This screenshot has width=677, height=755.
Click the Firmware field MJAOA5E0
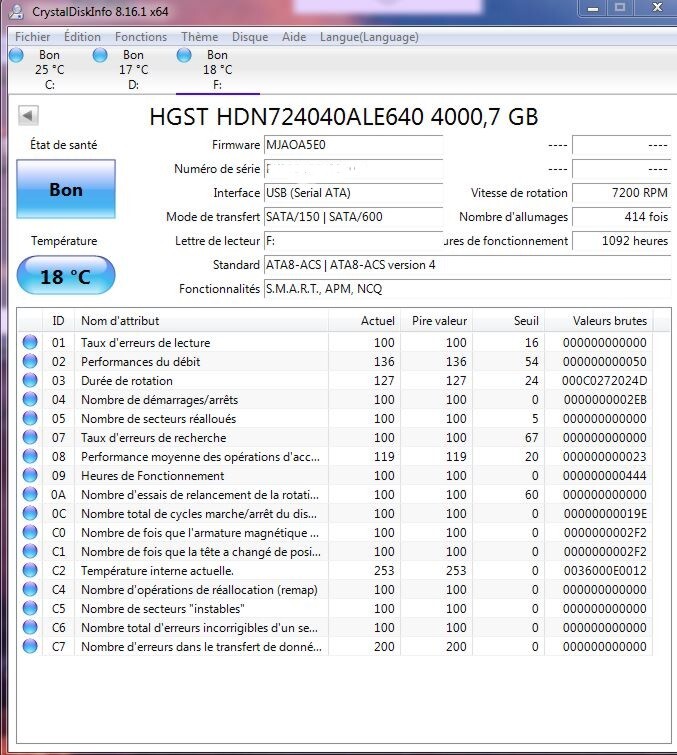(353, 144)
